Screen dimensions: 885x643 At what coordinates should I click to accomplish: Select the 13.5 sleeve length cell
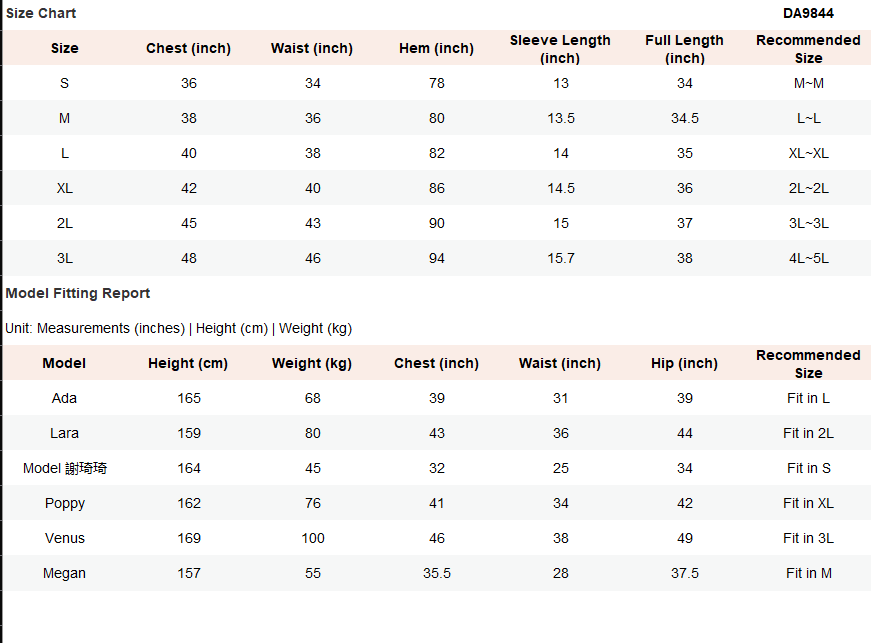click(560, 118)
